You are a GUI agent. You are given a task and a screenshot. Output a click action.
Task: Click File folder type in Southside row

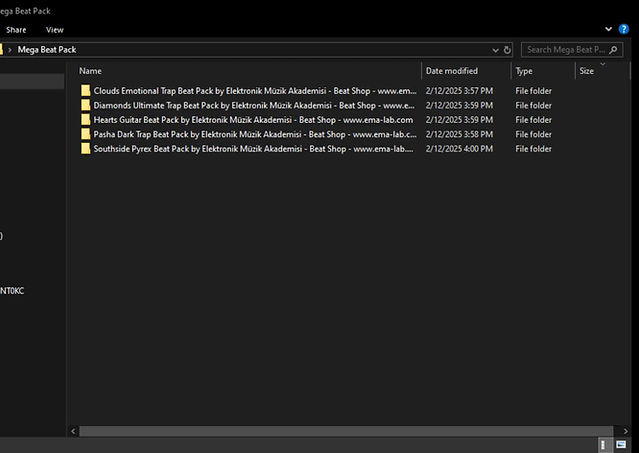tap(533, 149)
